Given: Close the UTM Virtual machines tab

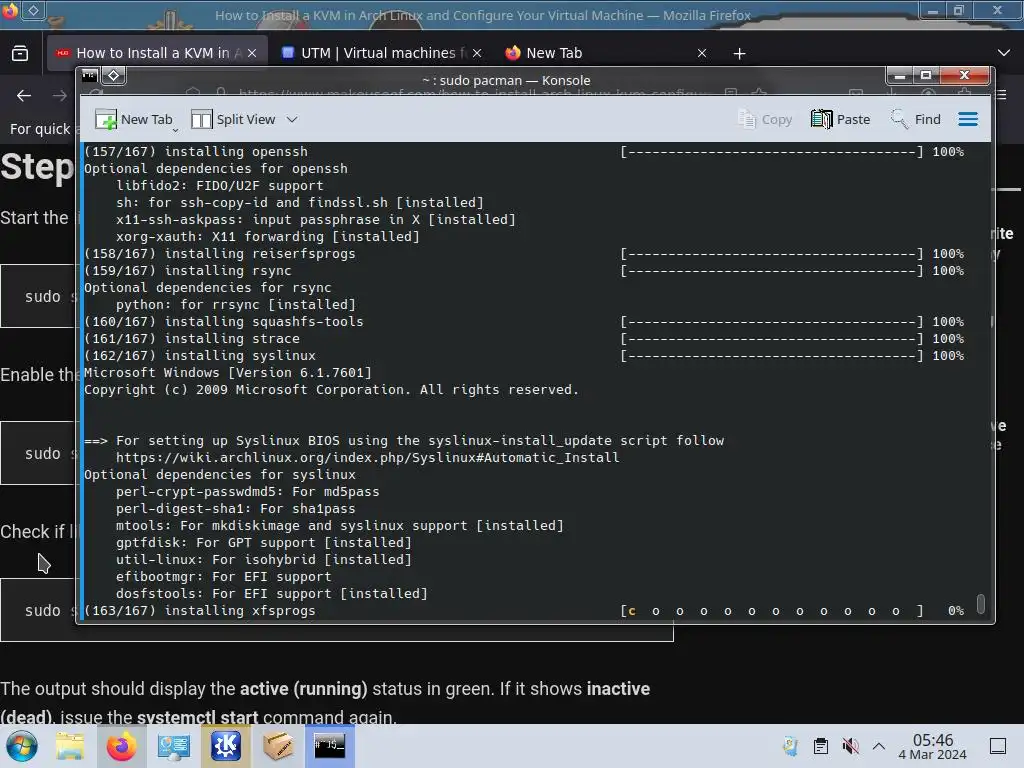Looking at the screenshot, I should [x=477, y=53].
